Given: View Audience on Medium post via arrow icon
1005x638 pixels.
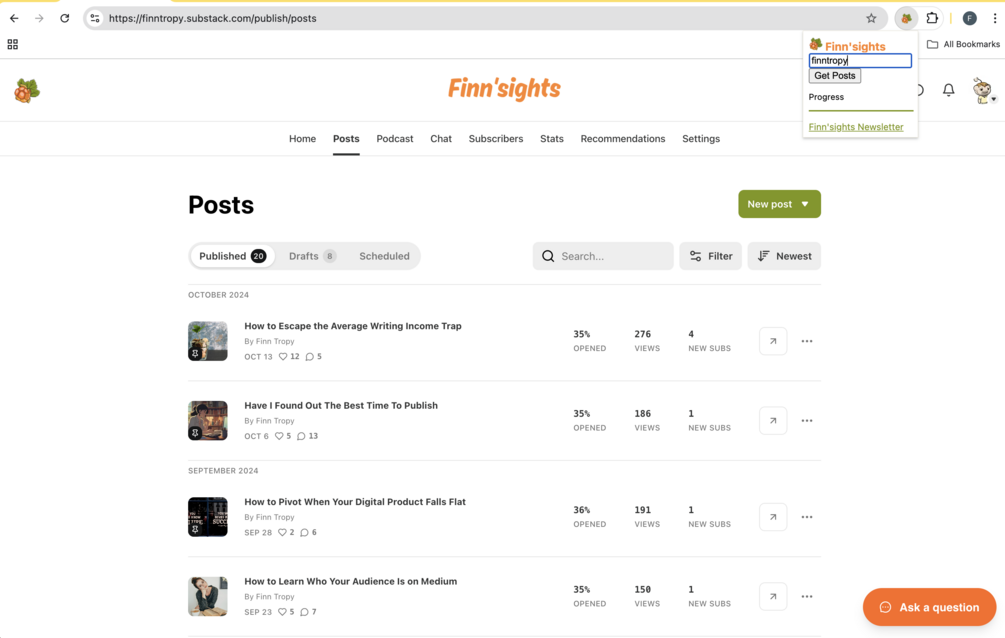Looking at the screenshot, I should coord(773,596).
